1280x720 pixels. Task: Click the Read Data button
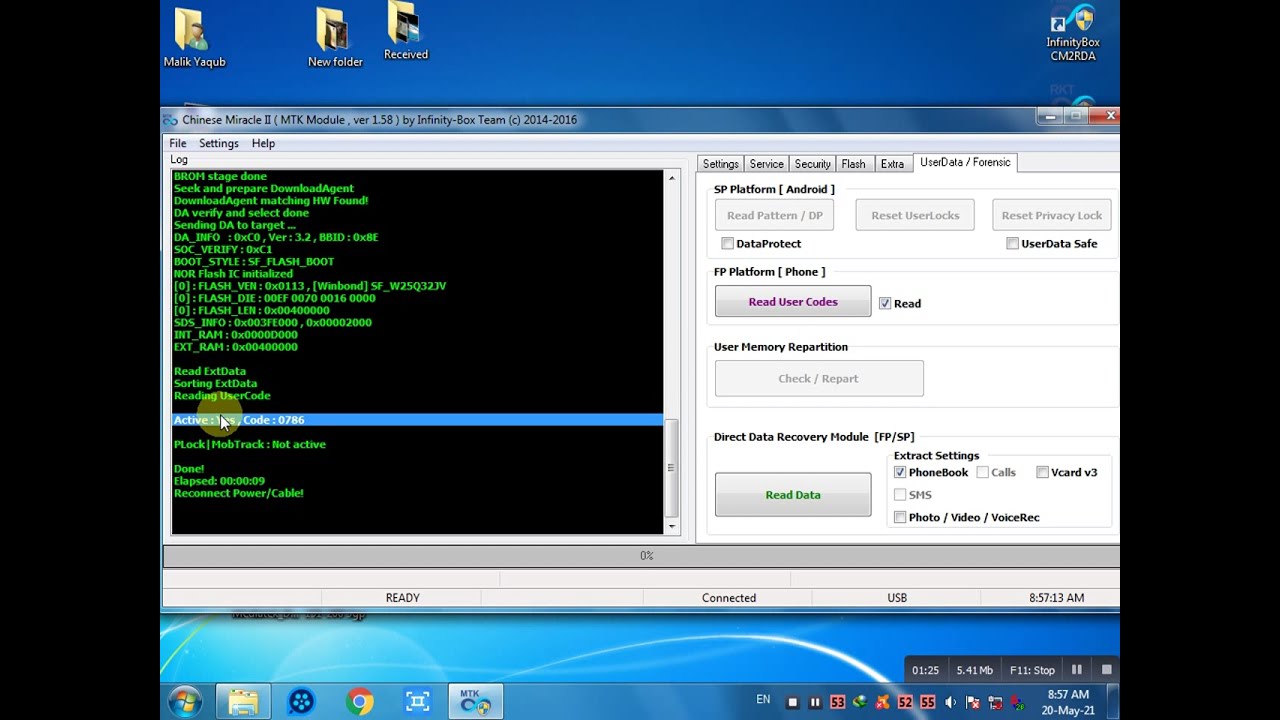[x=793, y=494]
